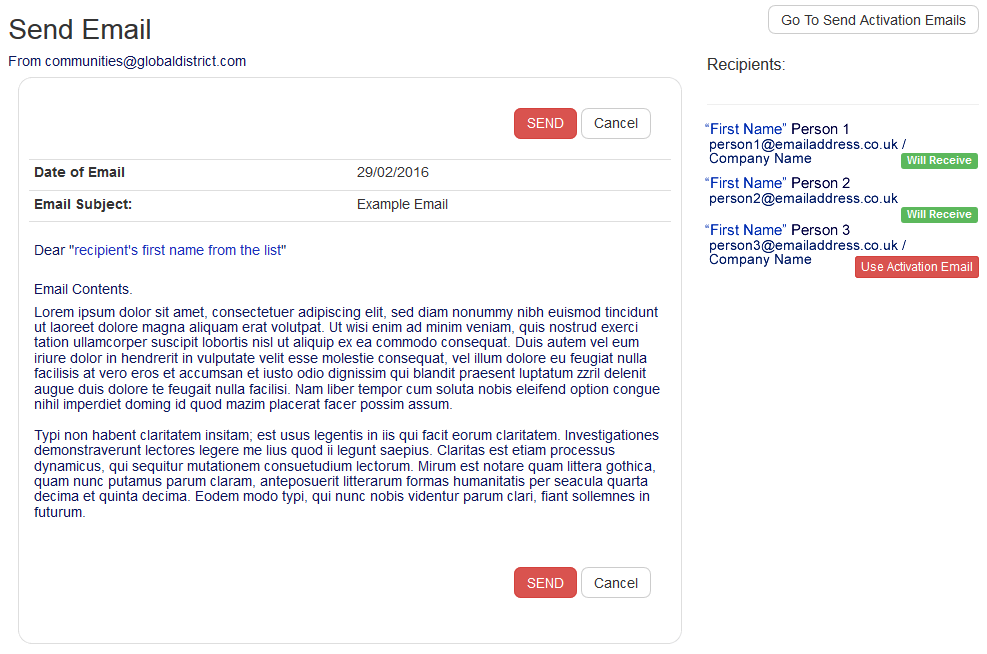
Task: Click the top Cancel button
Action: 616,123
